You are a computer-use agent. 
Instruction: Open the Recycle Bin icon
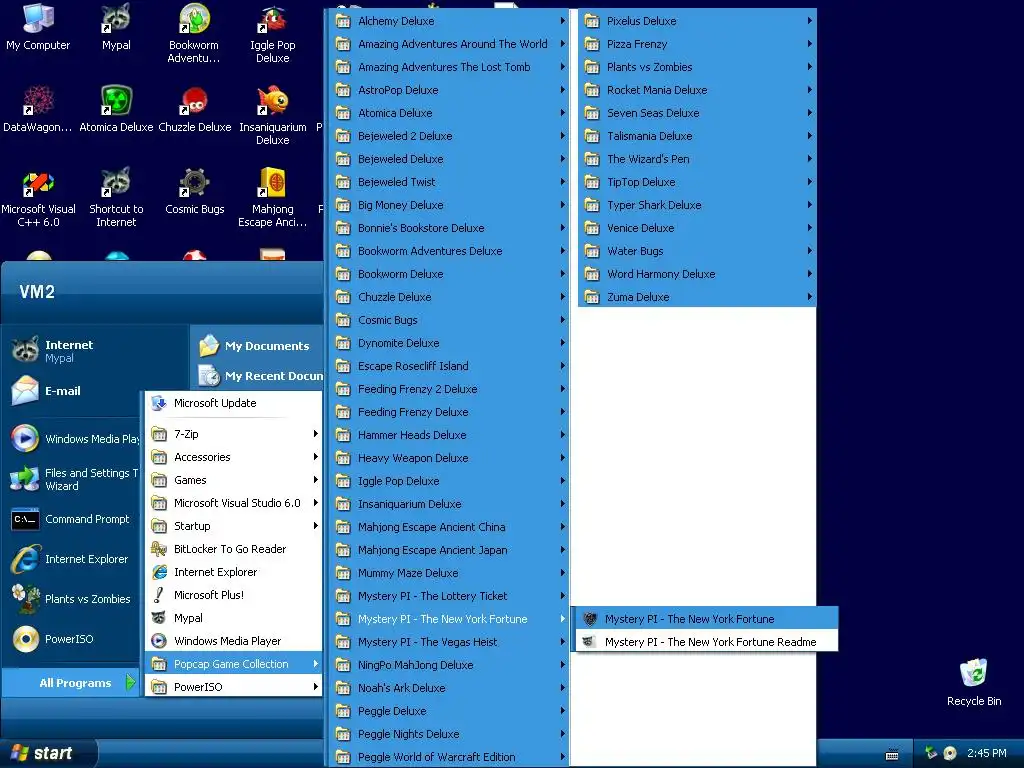[974, 682]
